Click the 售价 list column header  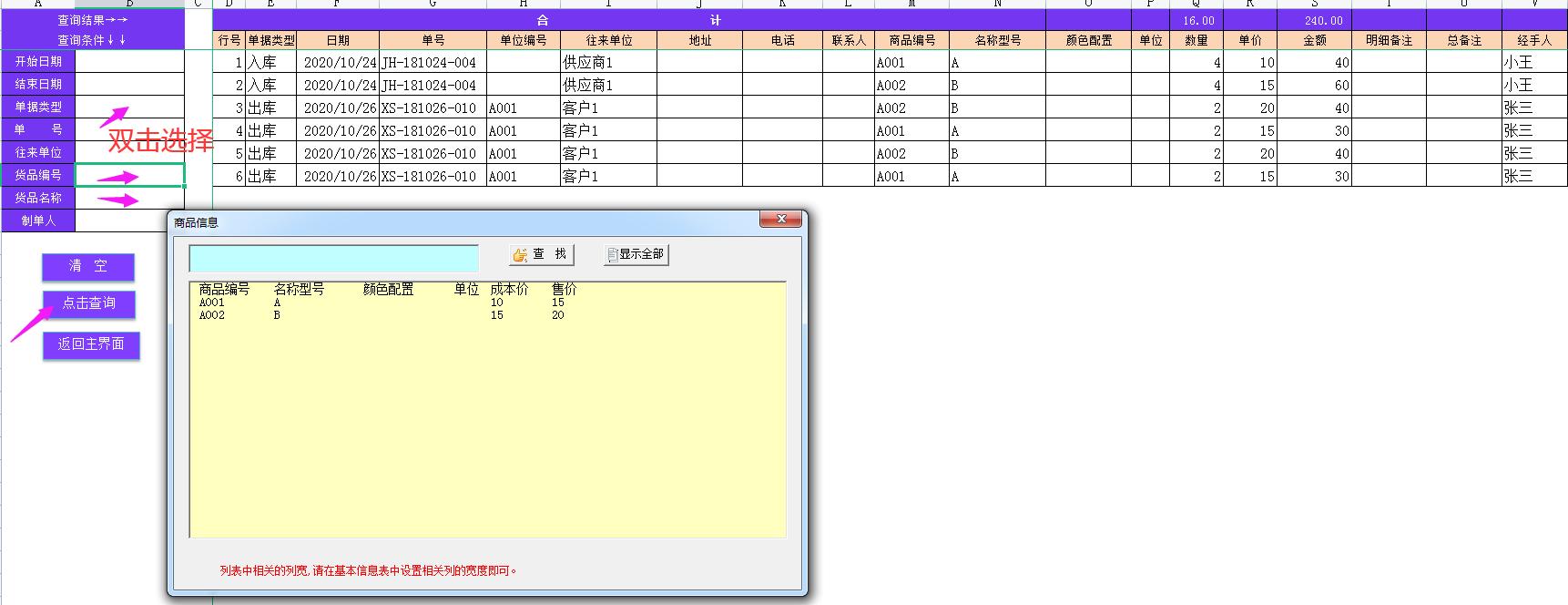tap(564, 289)
